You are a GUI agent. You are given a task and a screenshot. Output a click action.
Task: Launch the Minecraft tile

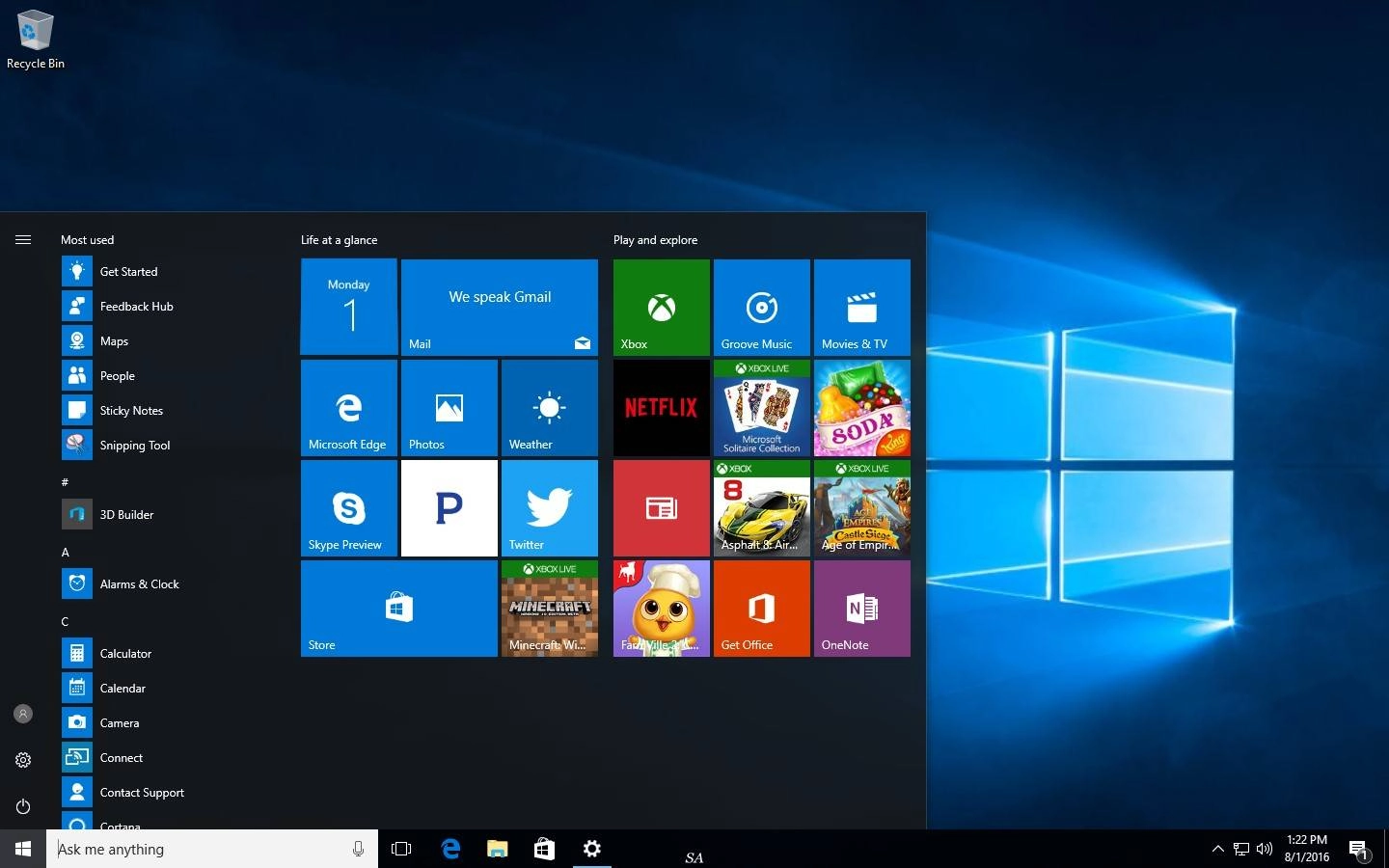click(550, 608)
